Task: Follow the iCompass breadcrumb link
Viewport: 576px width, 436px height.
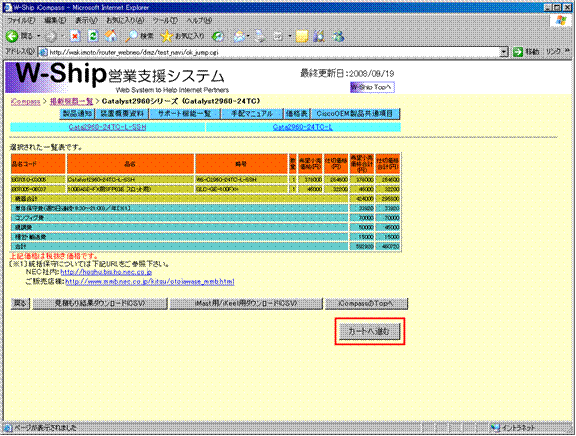Action: 25,101
